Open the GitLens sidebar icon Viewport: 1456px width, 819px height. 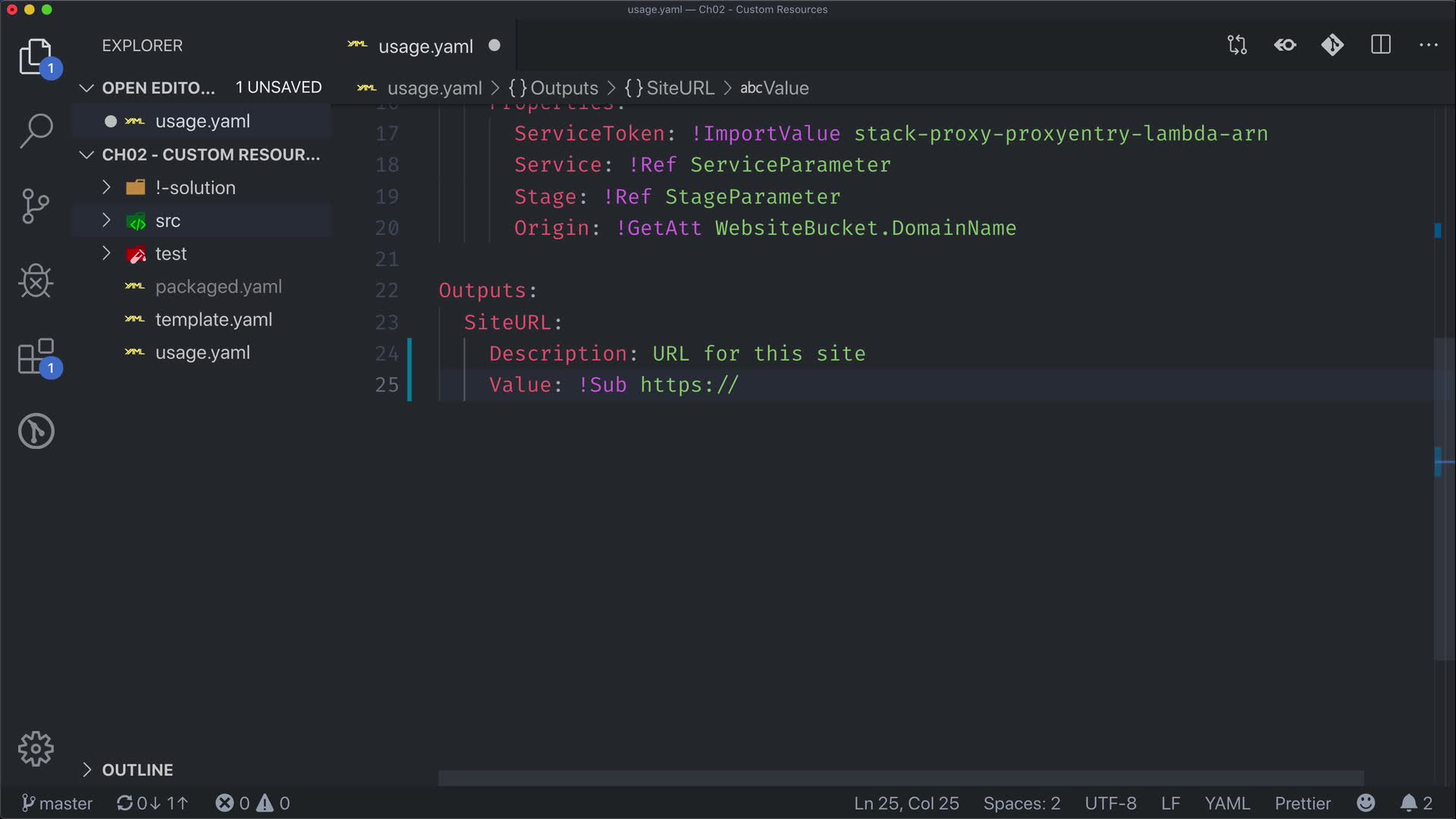(36, 431)
